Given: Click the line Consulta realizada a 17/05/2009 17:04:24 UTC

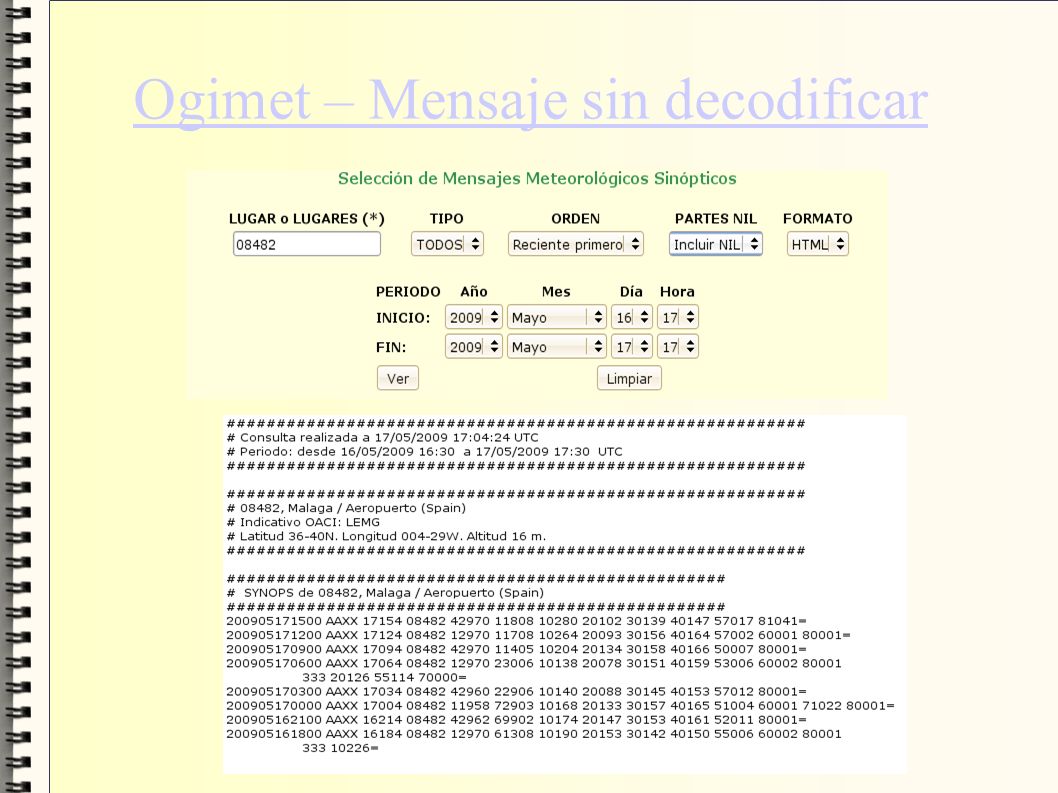Looking at the screenshot, I should [x=383, y=437].
